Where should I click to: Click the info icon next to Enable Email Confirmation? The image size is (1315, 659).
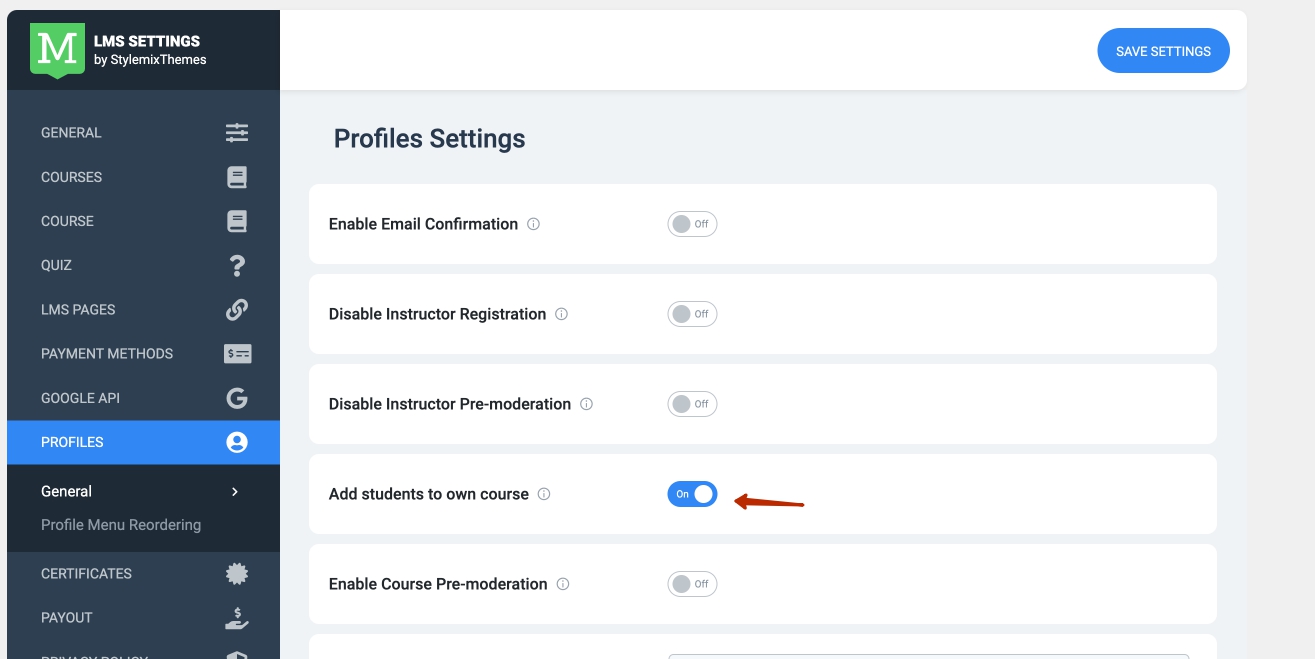click(x=533, y=224)
